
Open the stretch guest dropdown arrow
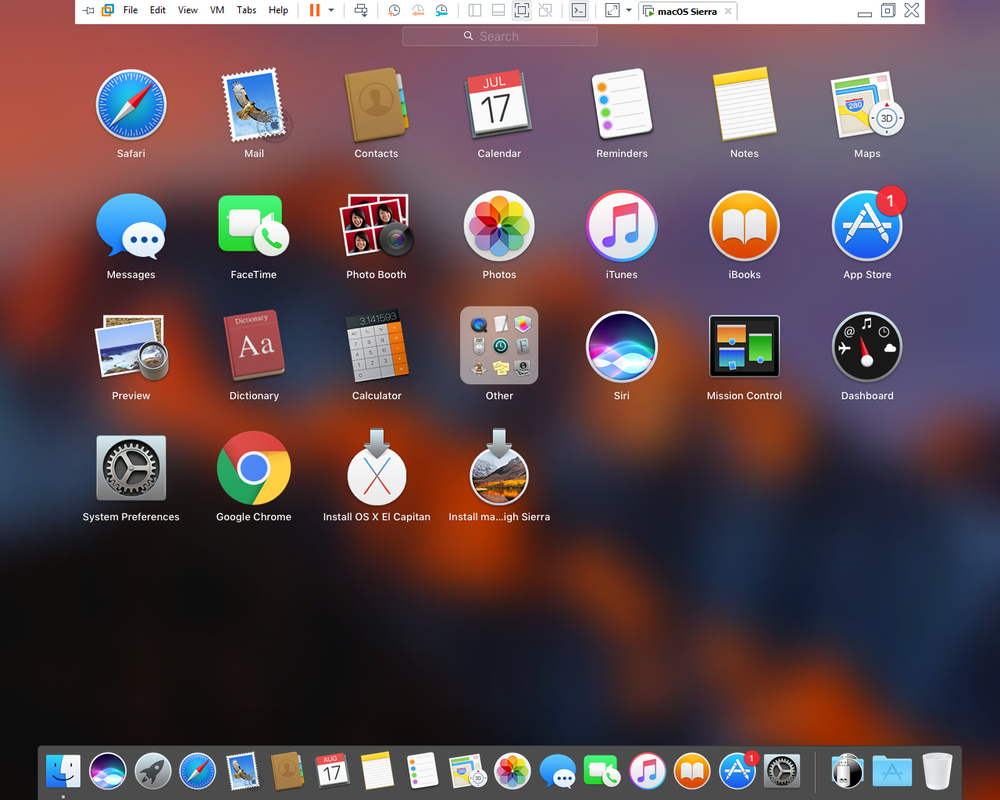(x=629, y=11)
